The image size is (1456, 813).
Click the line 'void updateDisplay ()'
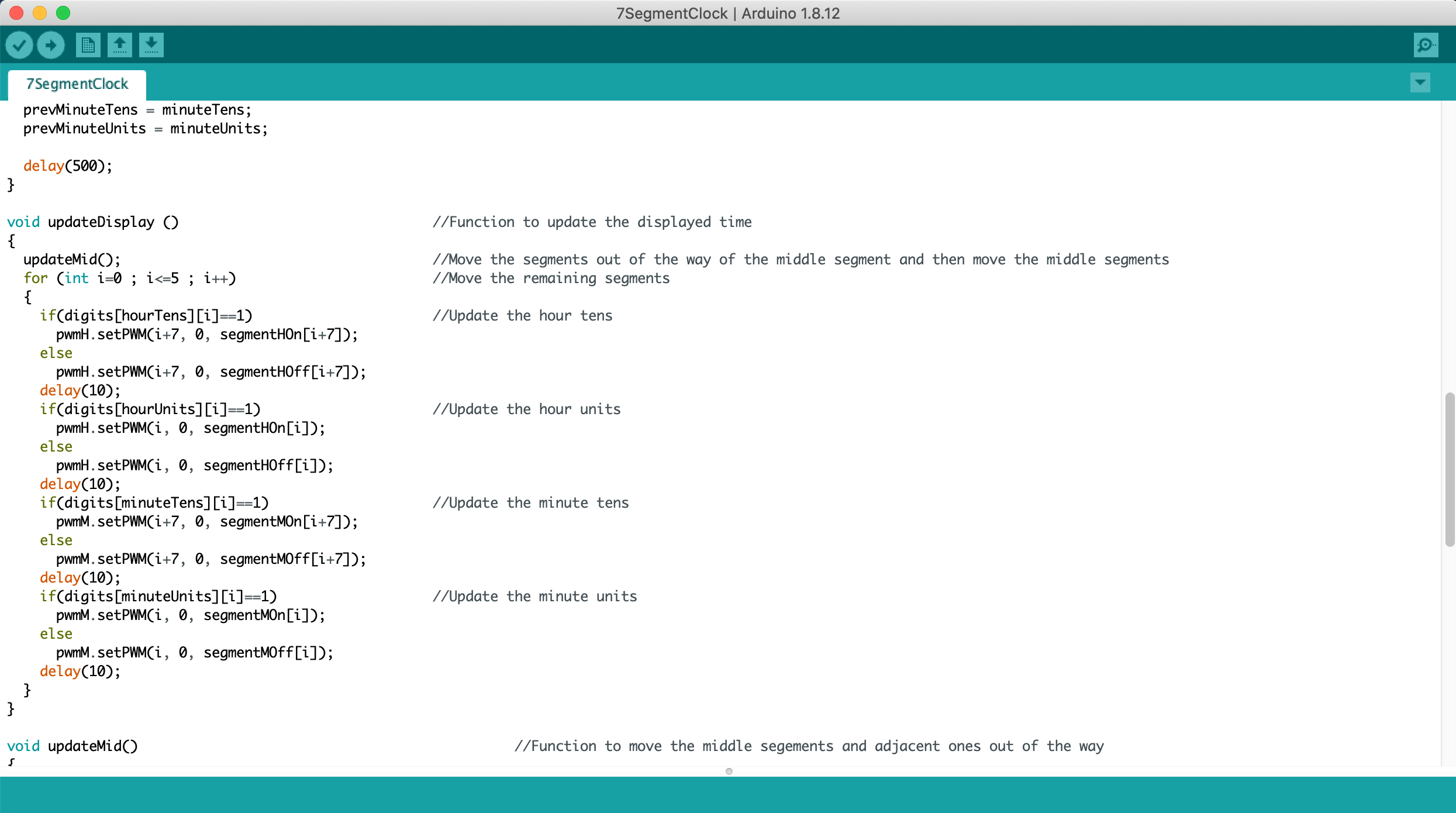[x=93, y=222]
